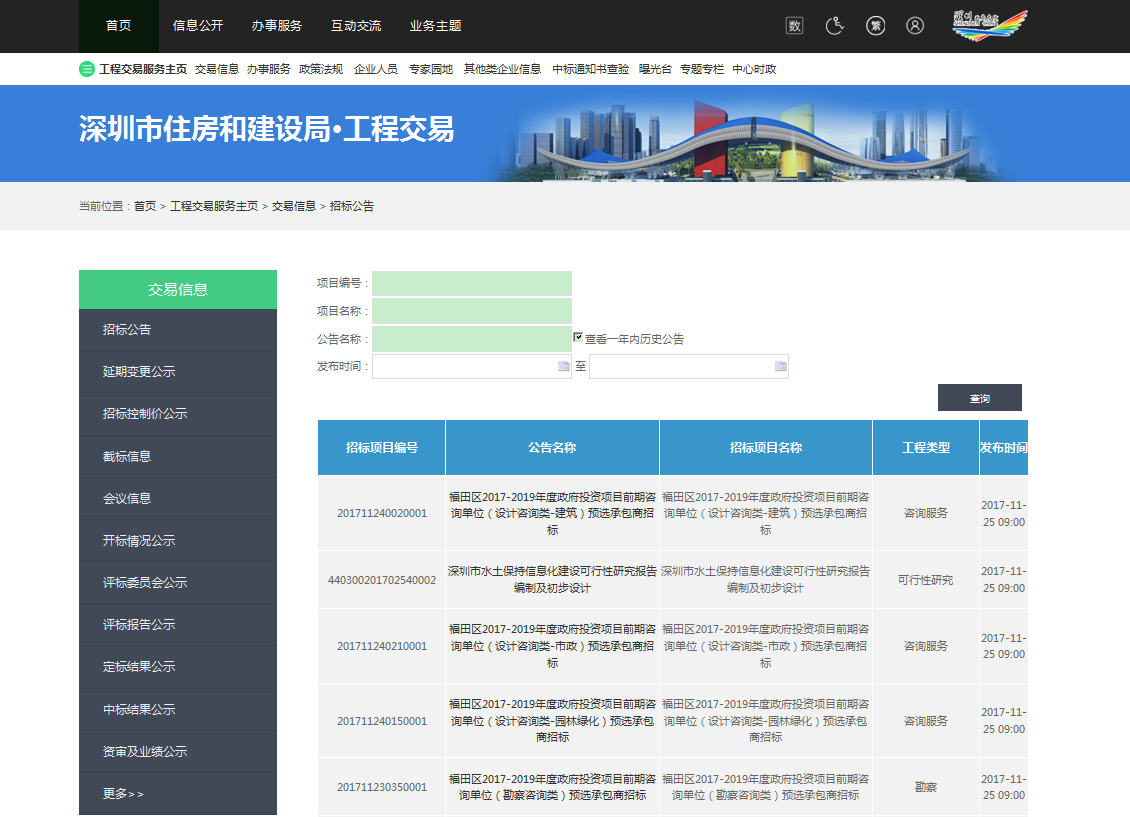
Task: Click the 招标项目编号 column header
Action: [382, 447]
